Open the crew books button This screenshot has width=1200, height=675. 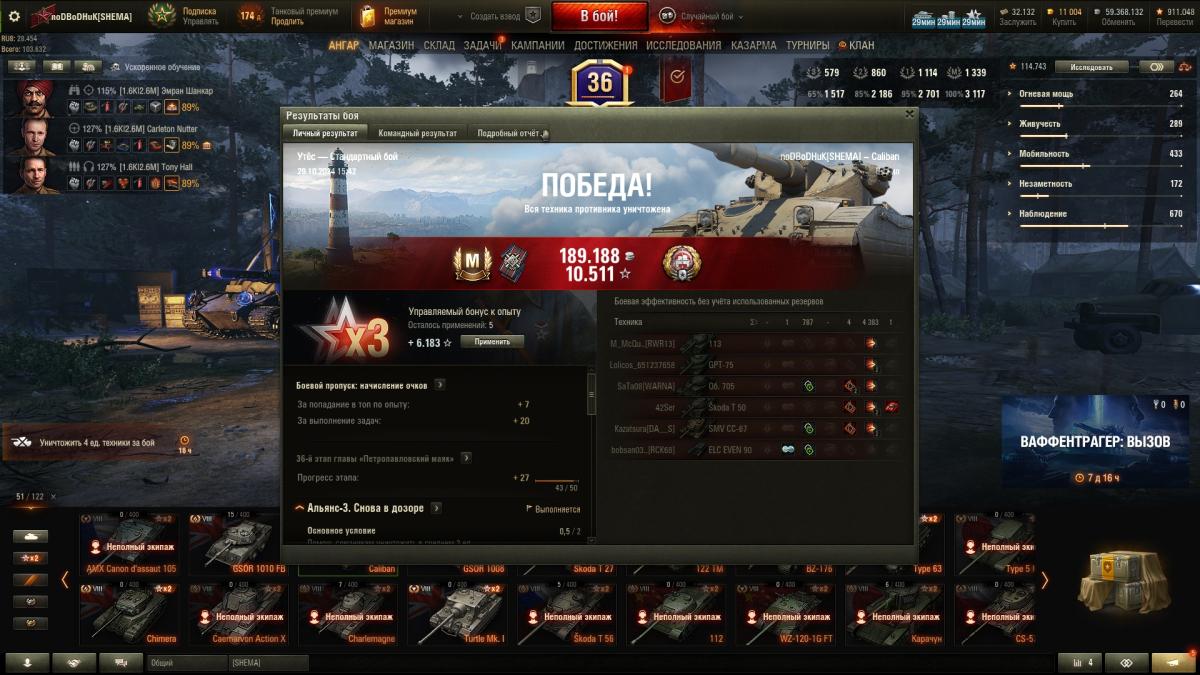click(x=55, y=66)
